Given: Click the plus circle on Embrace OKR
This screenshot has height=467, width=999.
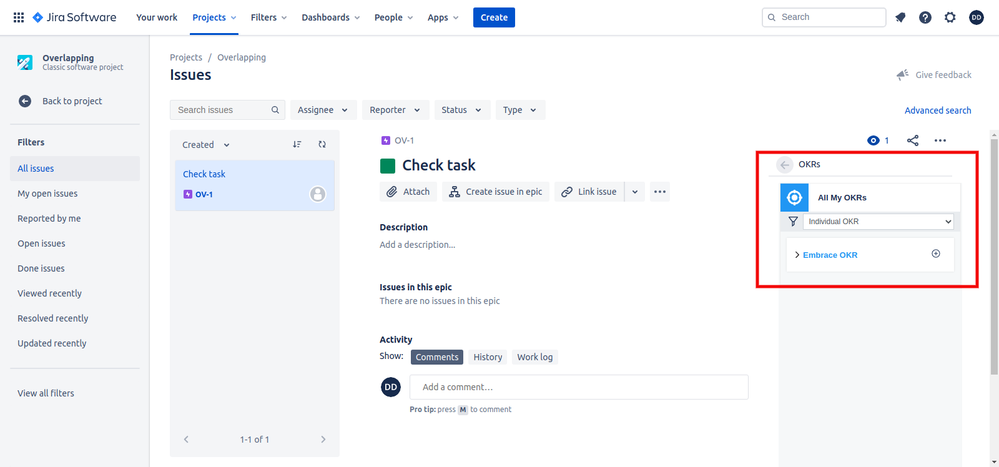Looking at the screenshot, I should (936, 254).
